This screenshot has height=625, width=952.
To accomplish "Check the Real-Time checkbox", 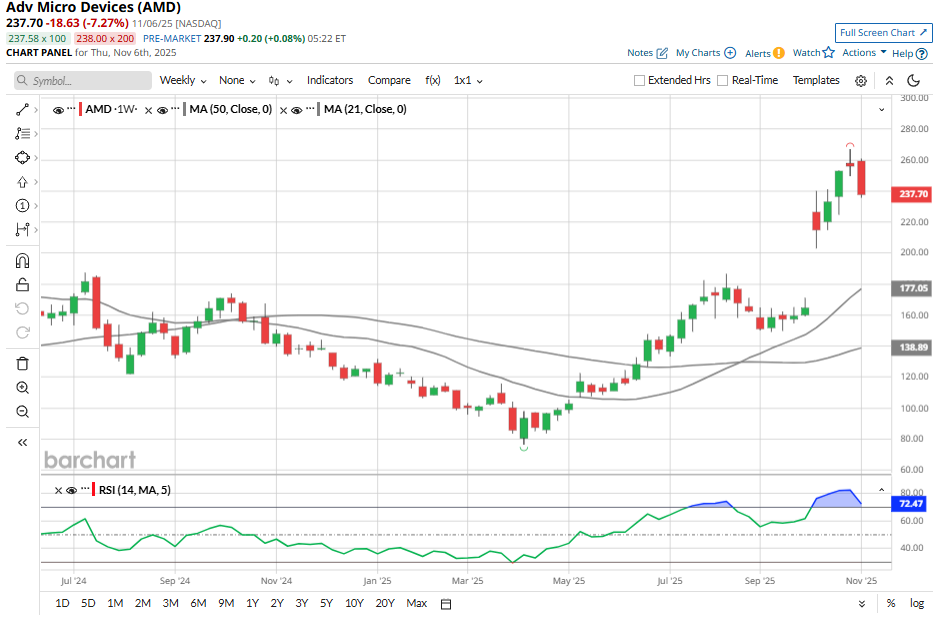I will click(x=723, y=81).
